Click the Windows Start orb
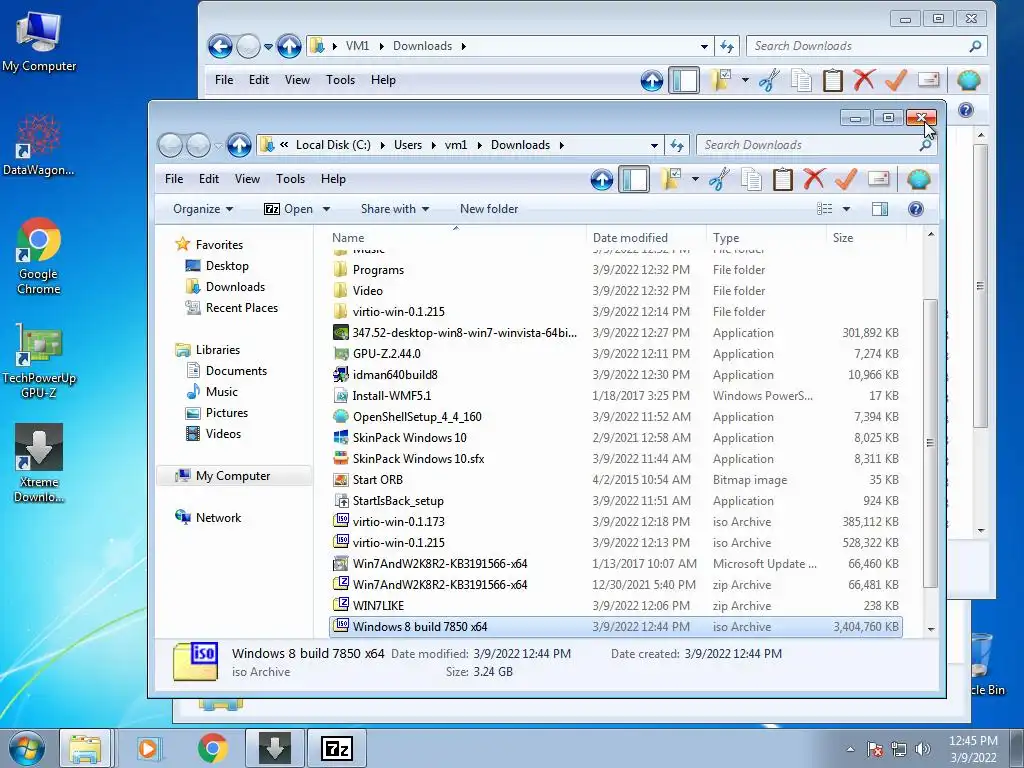 pyautogui.click(x=27, y=748)
